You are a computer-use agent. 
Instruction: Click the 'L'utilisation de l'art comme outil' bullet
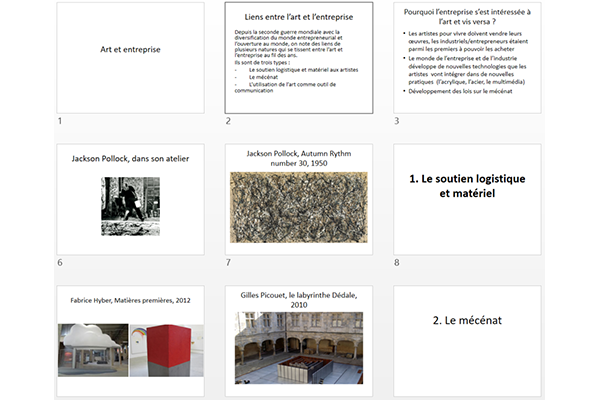coord(285,88)
